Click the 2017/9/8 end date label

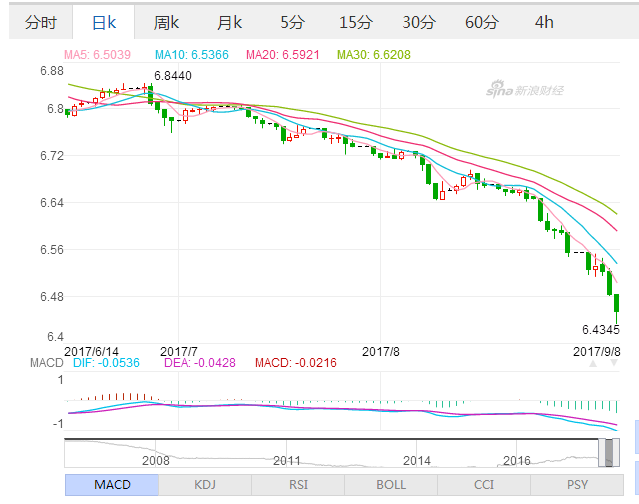coord(597,351)
